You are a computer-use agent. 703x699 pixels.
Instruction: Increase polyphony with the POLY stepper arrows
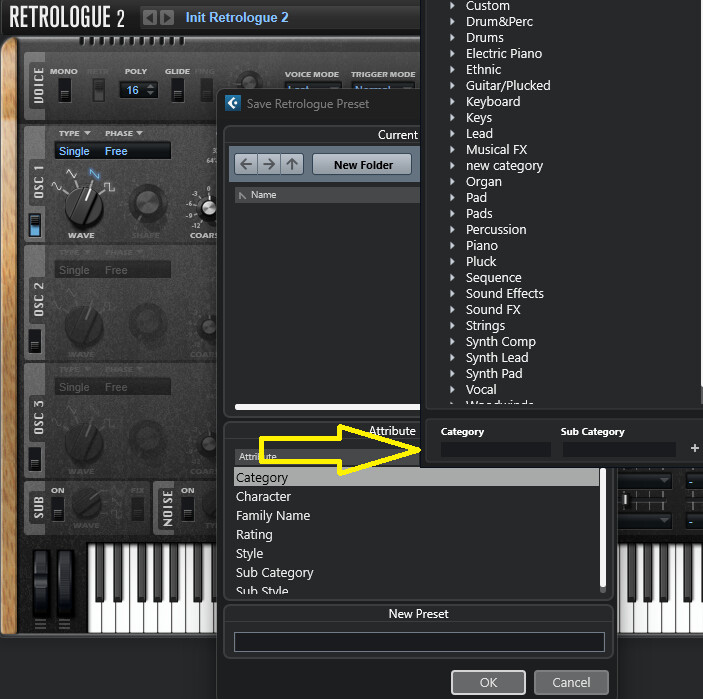pyautogui.click(x=151, y=87)
